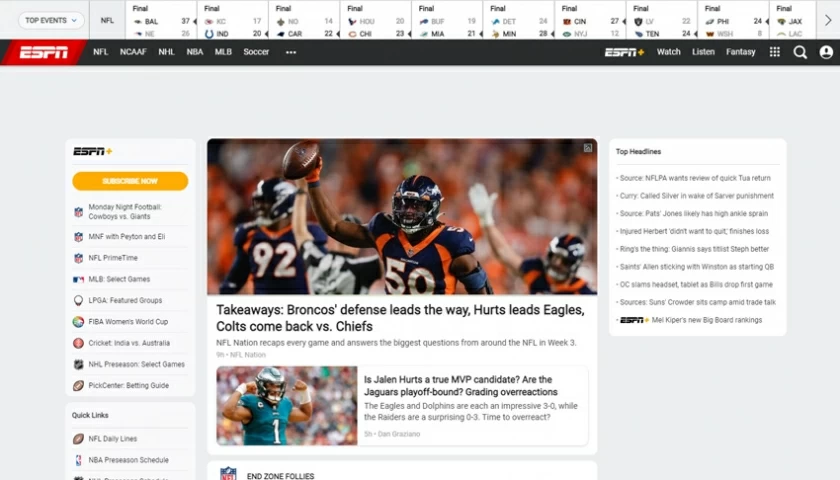The width and height of the screenshot is (840, 480).
Task: Click football icon beside NFL Daily Lines
Action: pyautogui.click(x=78, y=439)
